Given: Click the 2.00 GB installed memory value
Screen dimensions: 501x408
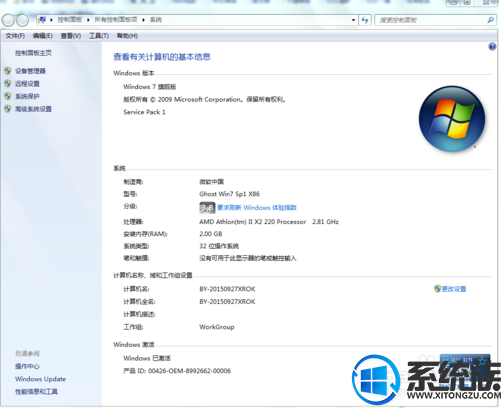Looking at the screenshot, I should [211, 234].
